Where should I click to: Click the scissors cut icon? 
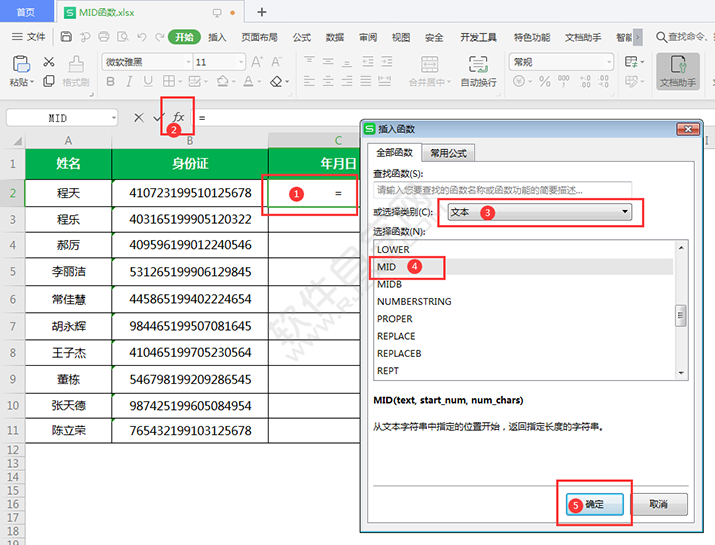48,62
